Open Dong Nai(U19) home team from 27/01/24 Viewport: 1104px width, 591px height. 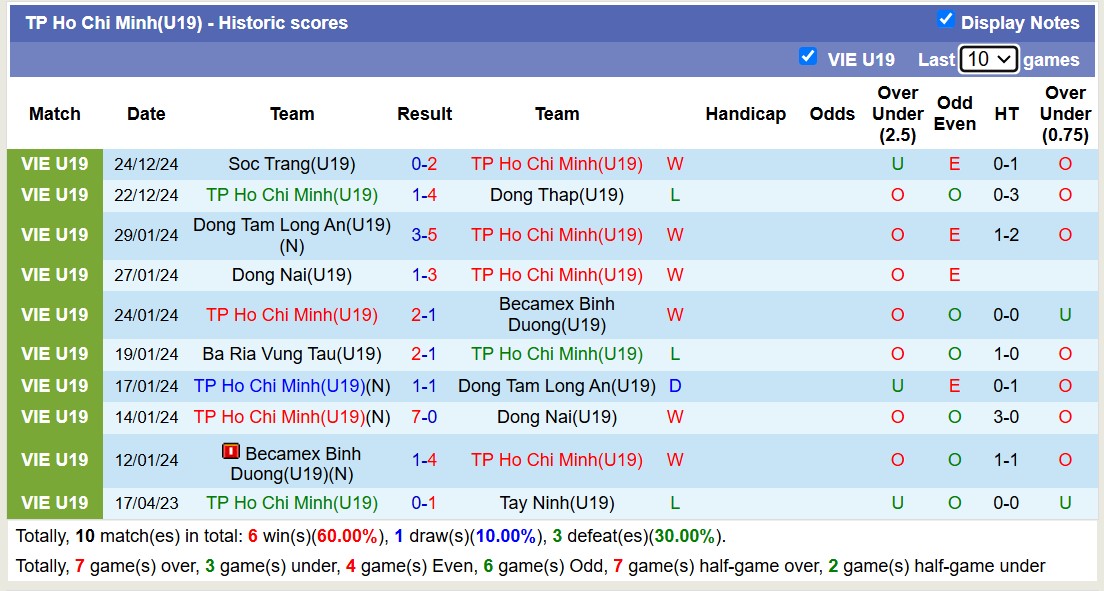tap(291, 275)
